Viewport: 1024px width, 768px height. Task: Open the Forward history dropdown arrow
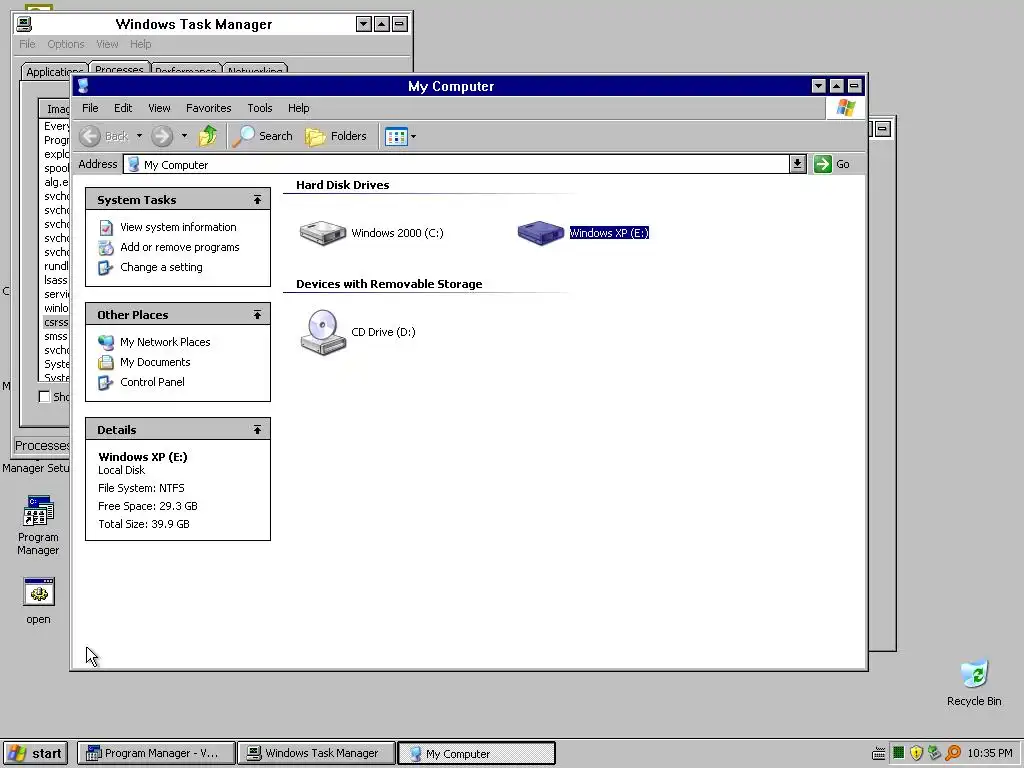[x=184, y=136]
